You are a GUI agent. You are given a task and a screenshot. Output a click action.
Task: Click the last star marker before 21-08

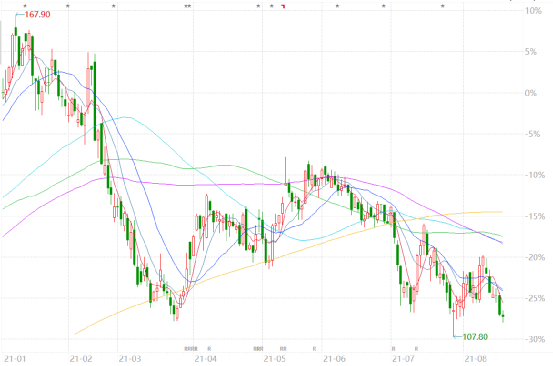[443, 6]
